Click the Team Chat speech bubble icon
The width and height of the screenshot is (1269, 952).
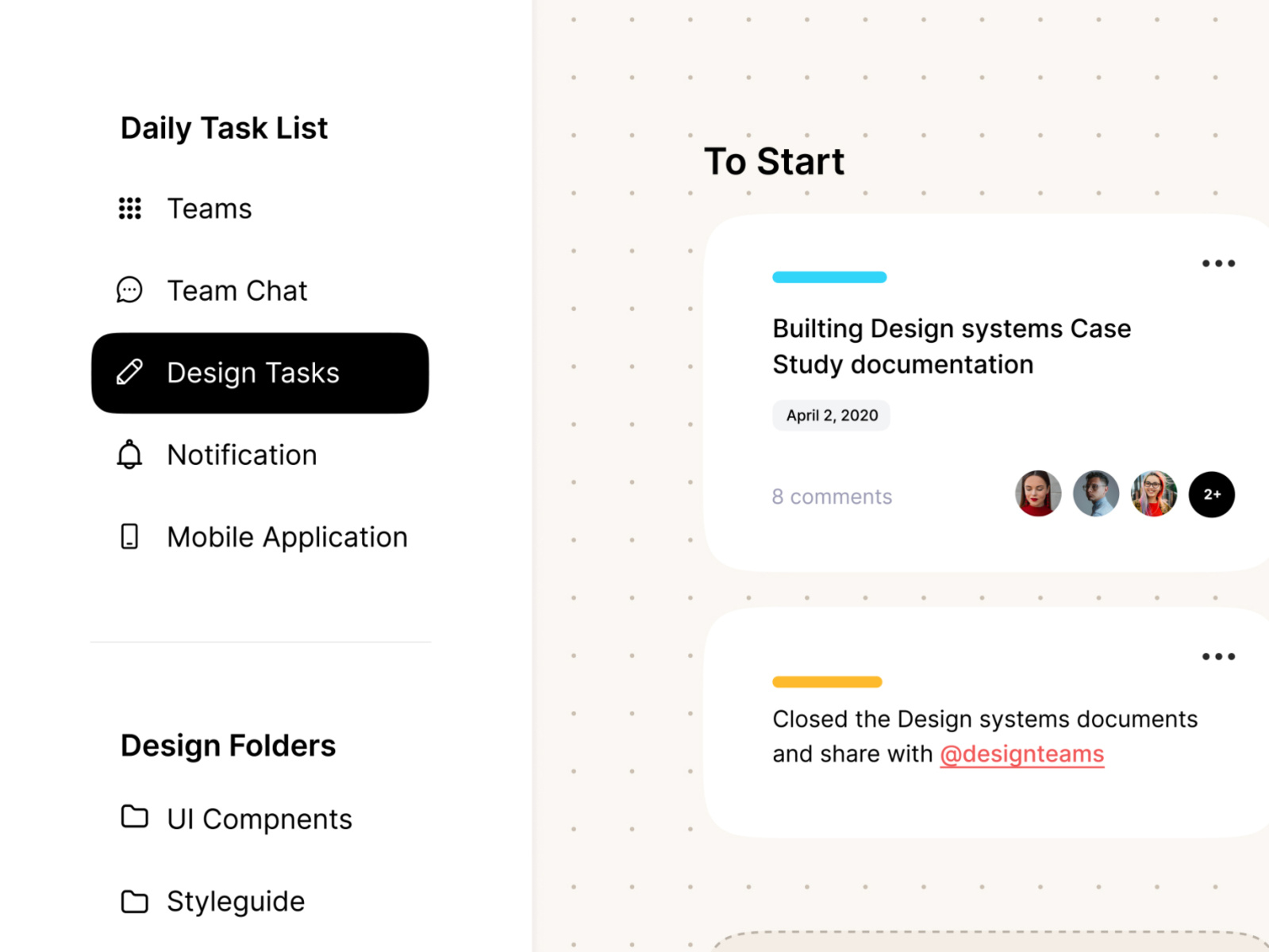click(129, 290)
